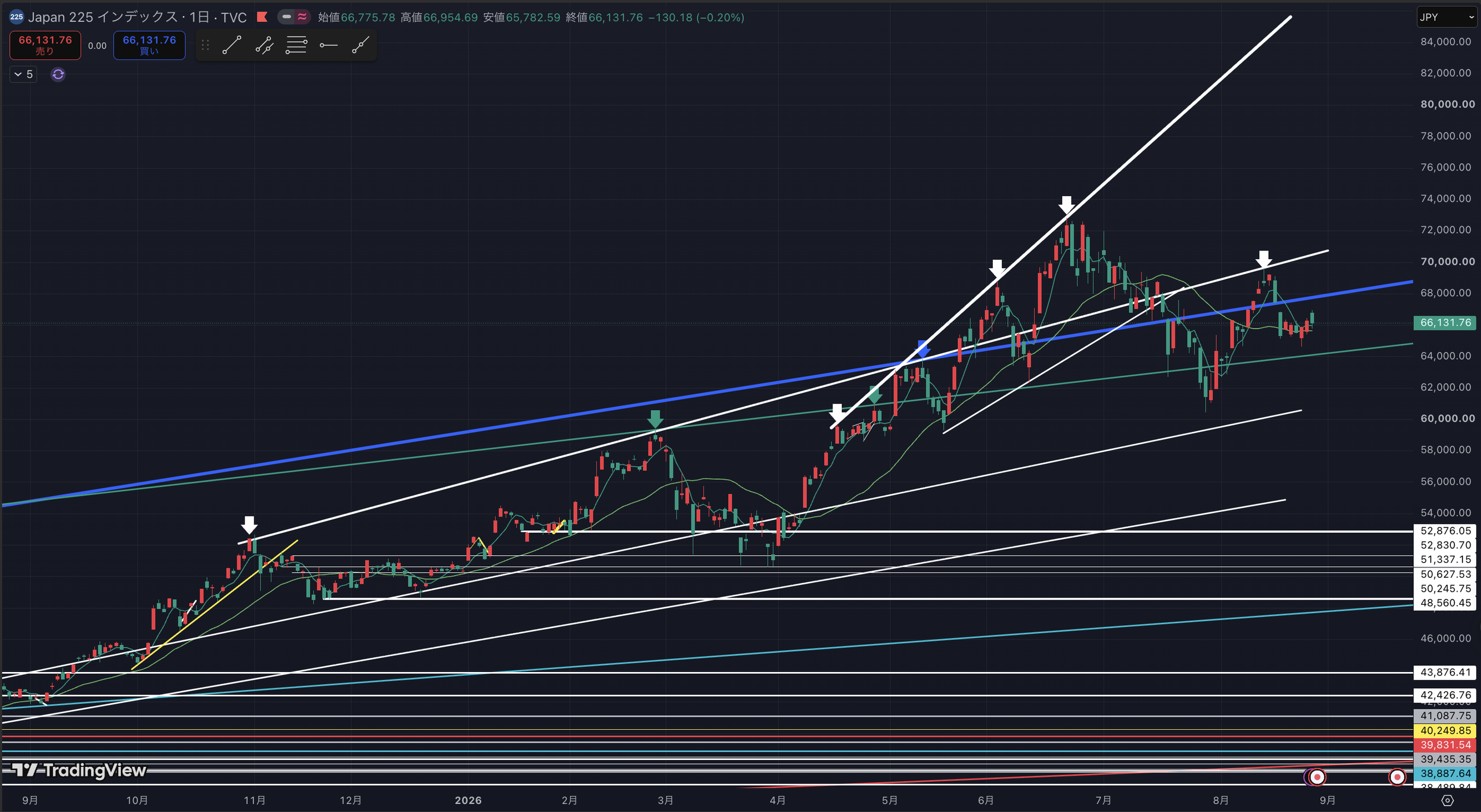Click the 48,560.45 price line label

pyautogui.click(x=1445, y=603)
